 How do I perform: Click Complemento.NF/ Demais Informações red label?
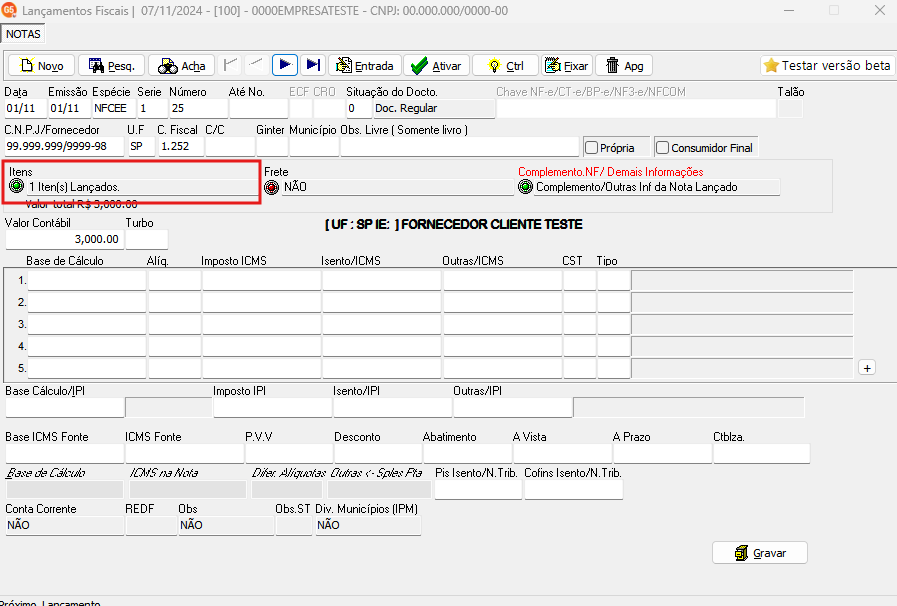(610, 172)
